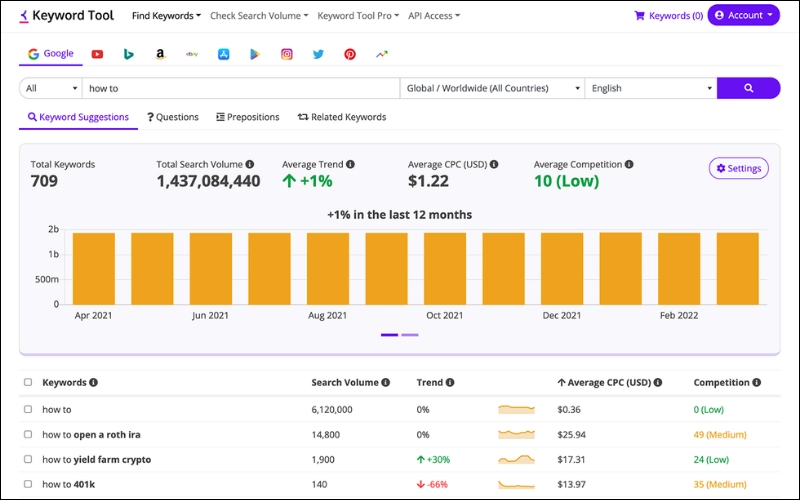Click the +30% trend value

coord(433,460)
